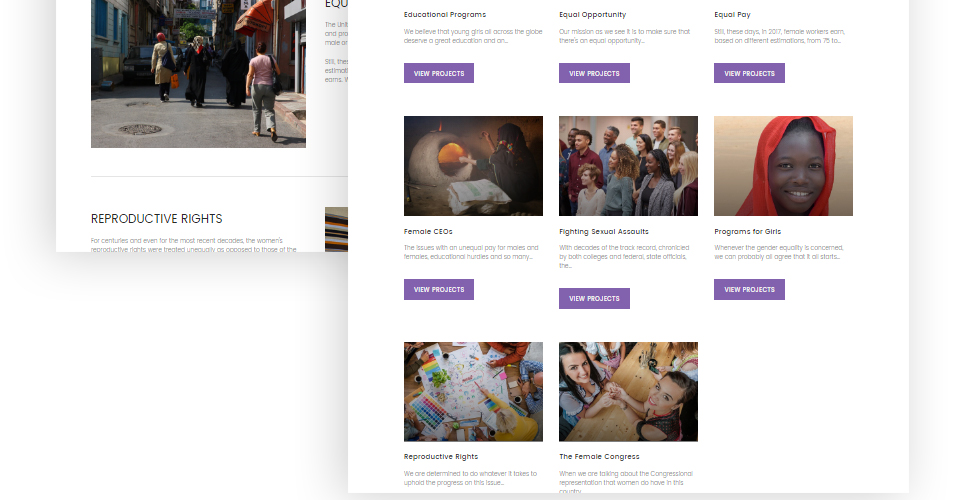The image size is (965, 500).
Task: Click the 'talking about the Congressional' description
Action: click(626, 482)
